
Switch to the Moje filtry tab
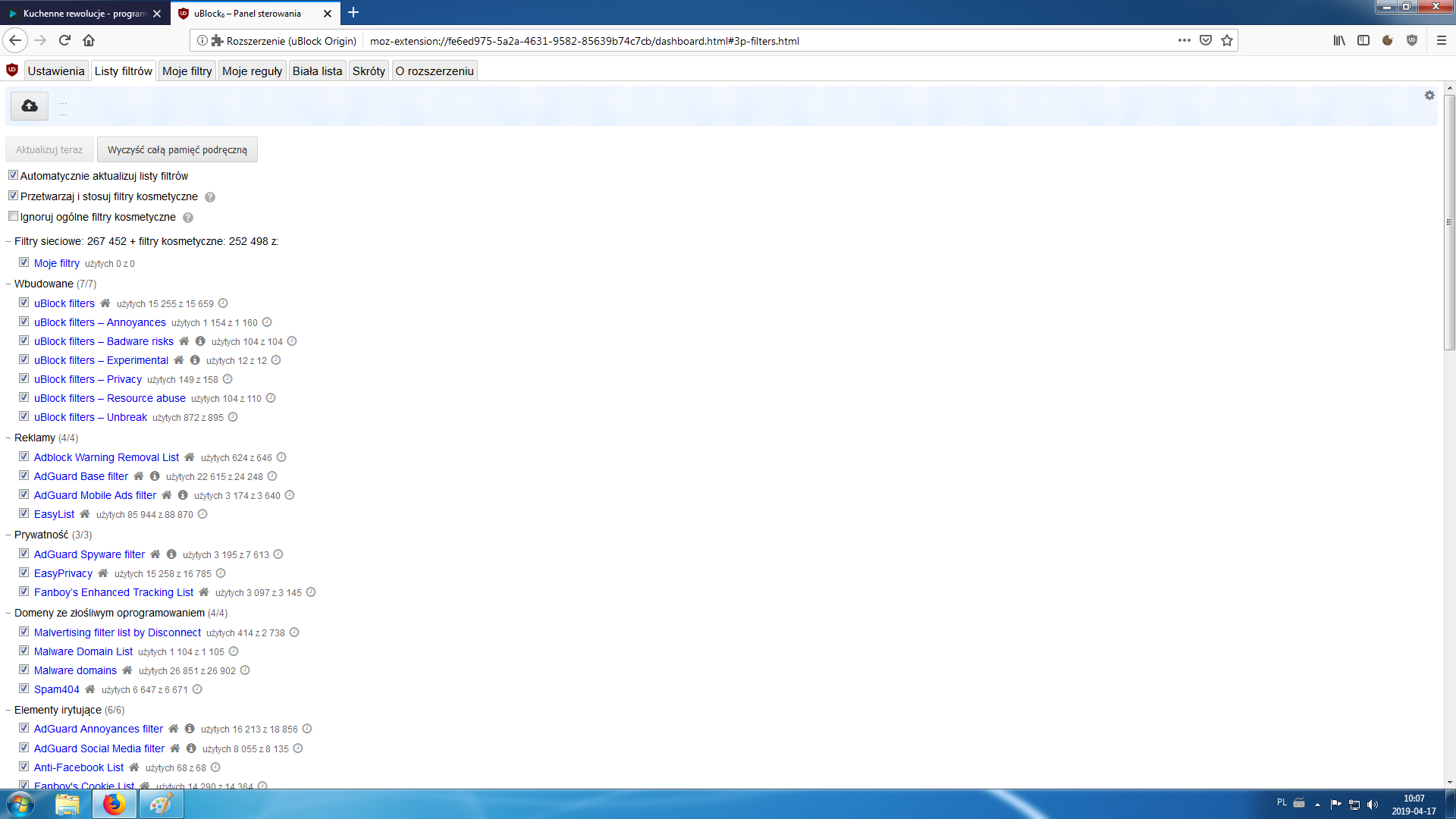pyautogui.click(x=187, y=71)
